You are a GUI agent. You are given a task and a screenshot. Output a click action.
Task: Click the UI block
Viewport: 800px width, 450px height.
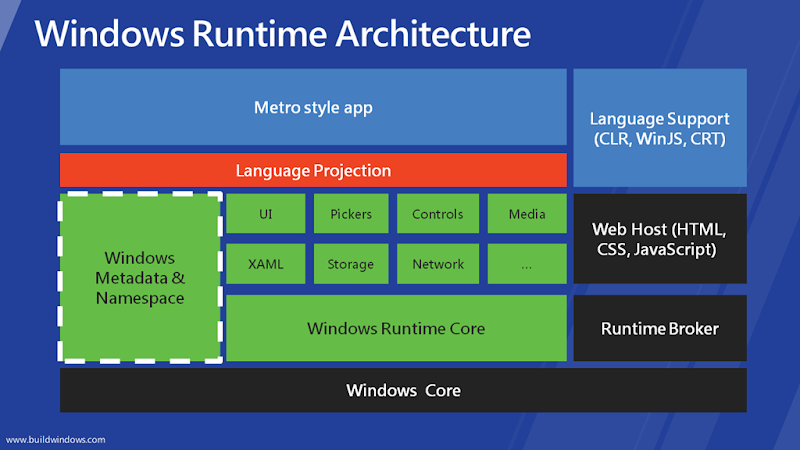266,214
